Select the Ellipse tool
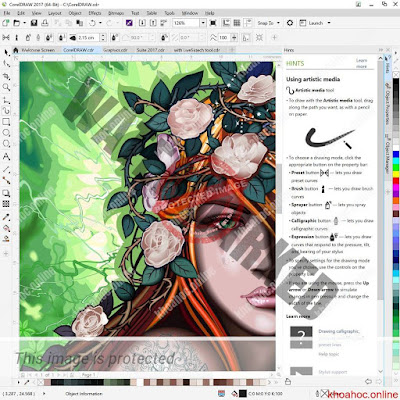This screenshot has width=400, height=400. 6,133
